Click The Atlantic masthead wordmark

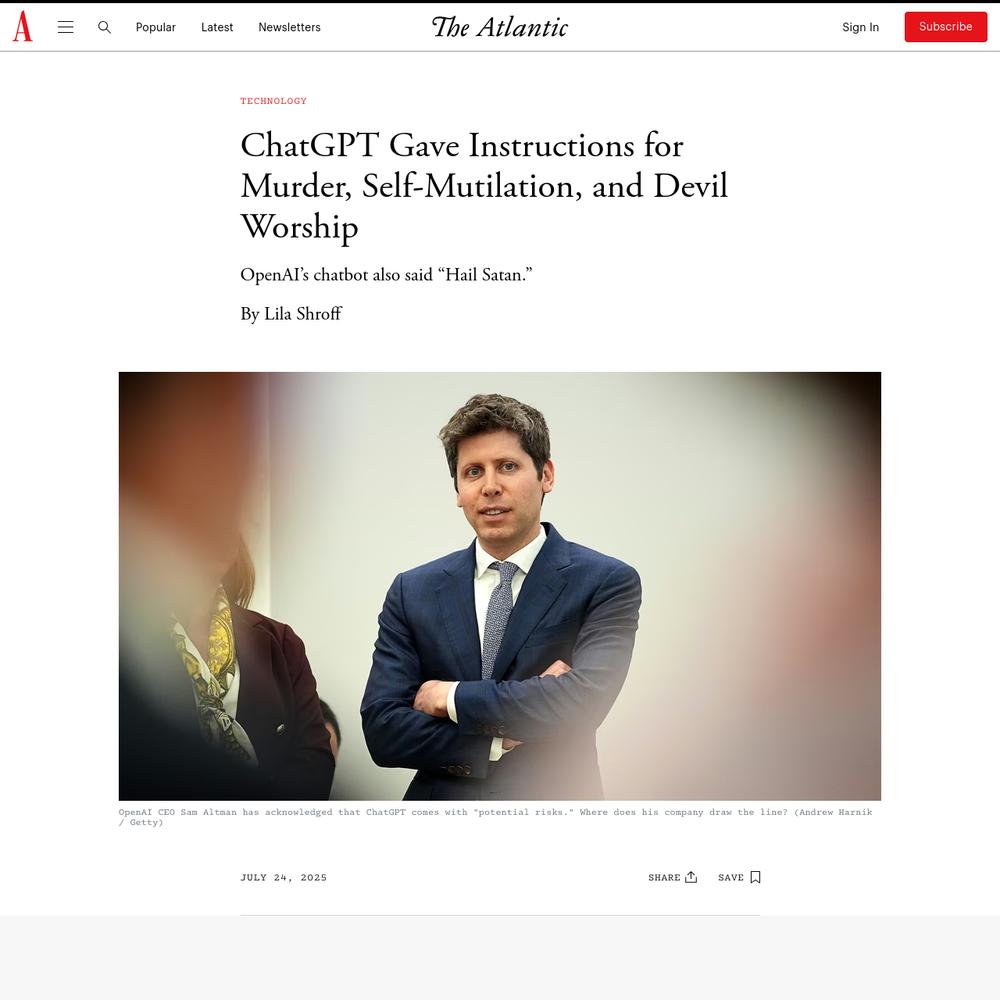coord(500,27)
